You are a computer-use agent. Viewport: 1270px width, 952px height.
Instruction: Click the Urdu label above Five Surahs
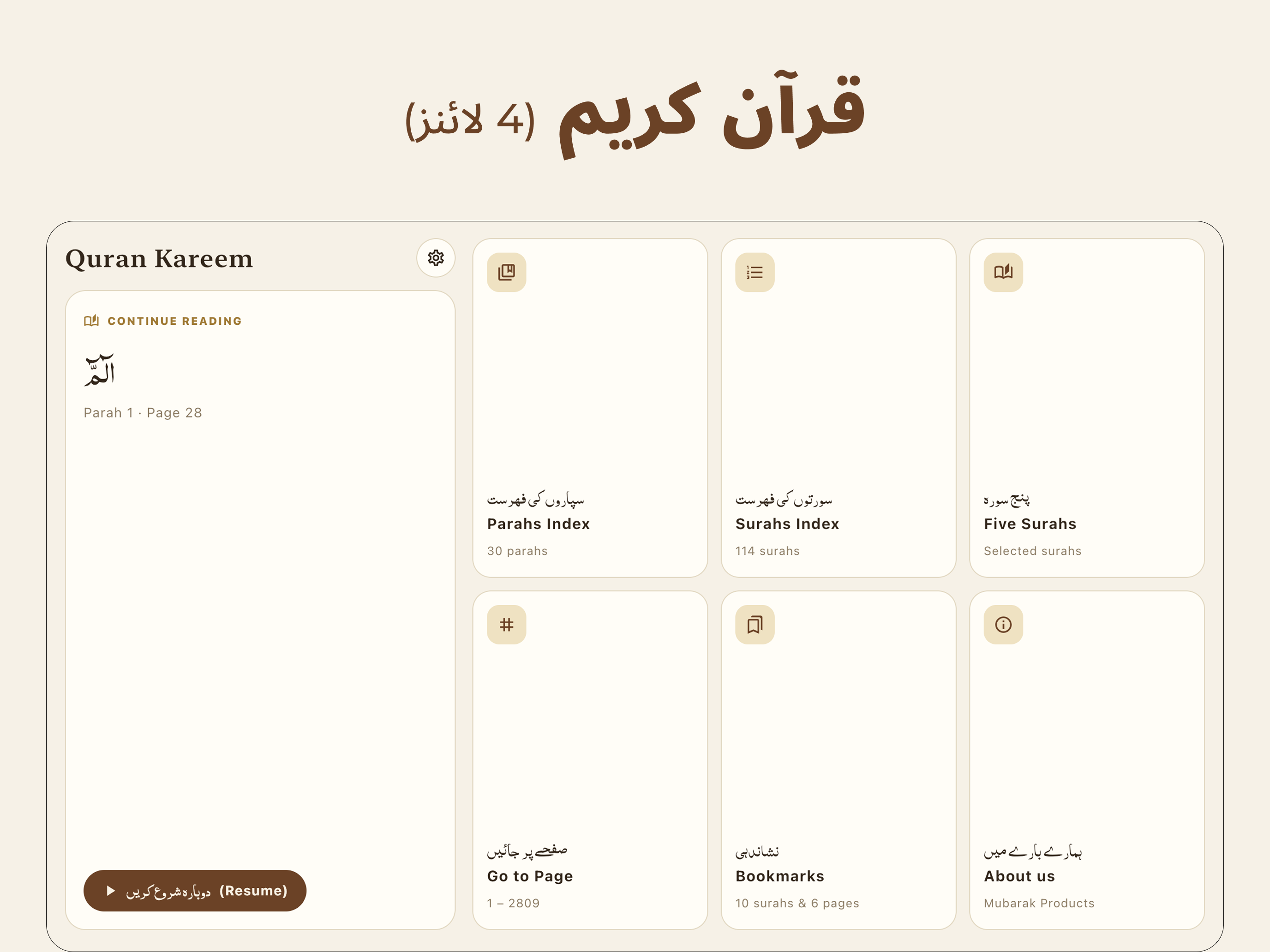[1006, 499]
